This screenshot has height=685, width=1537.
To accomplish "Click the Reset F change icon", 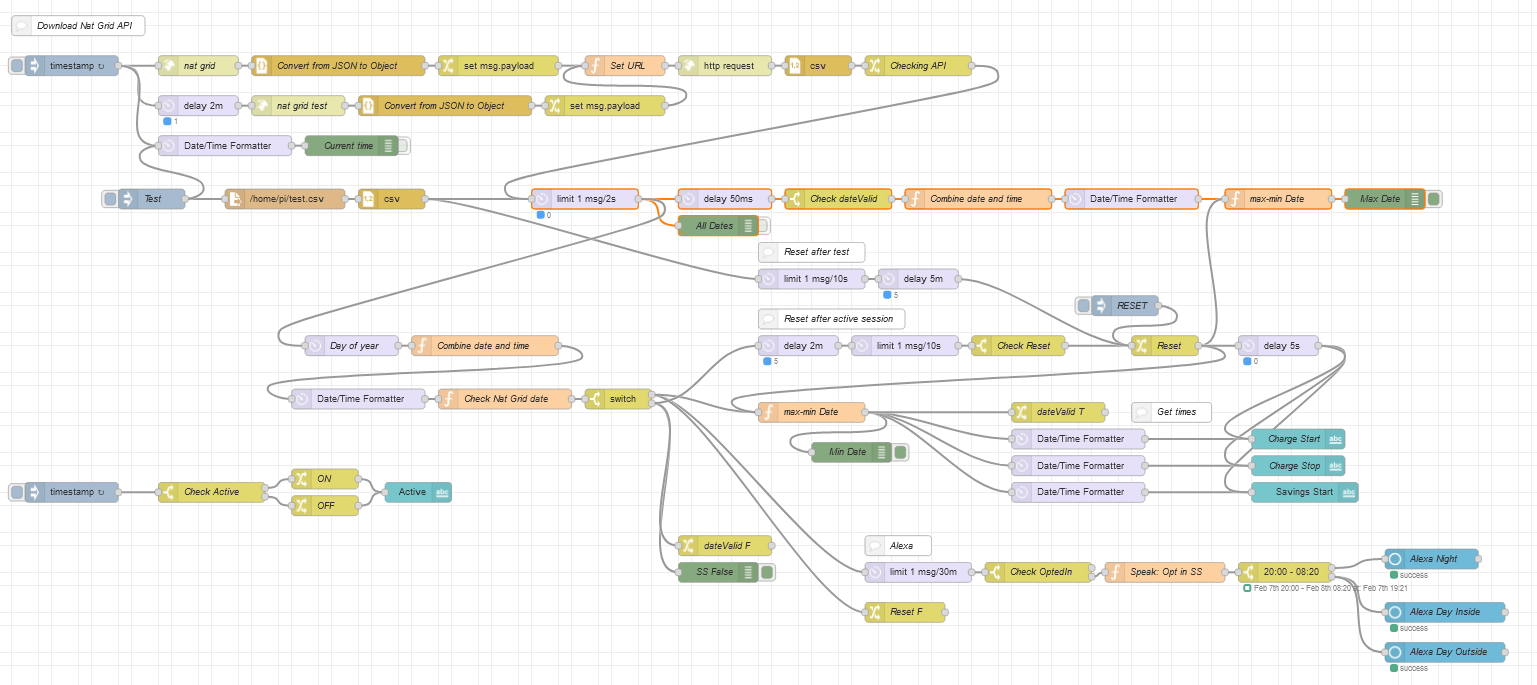I will pos(875,612).
